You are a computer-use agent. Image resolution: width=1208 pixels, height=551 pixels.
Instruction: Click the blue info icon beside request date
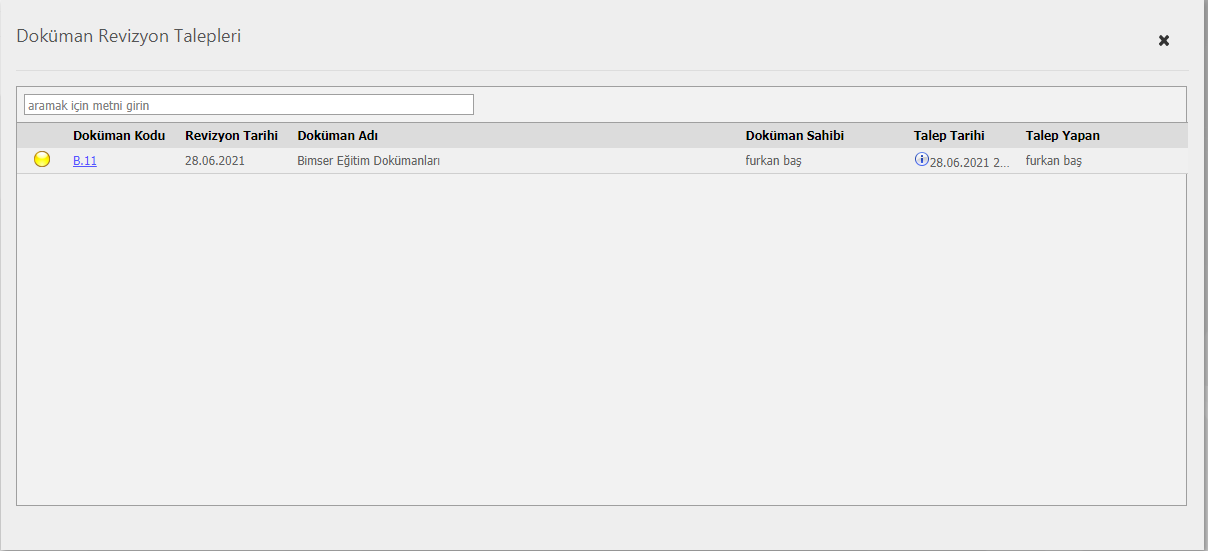pyautogui.click(x=921, y=160)
